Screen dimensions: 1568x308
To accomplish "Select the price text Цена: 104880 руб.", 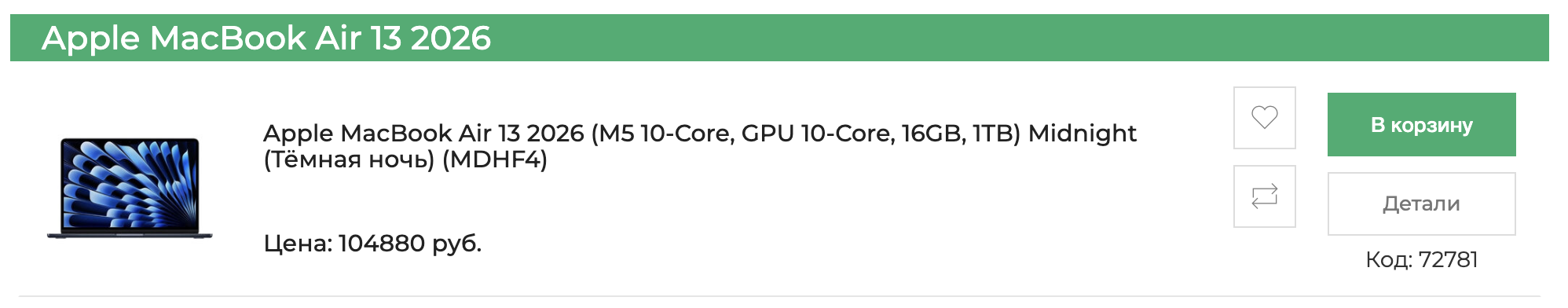I will [x=372, y=244].
